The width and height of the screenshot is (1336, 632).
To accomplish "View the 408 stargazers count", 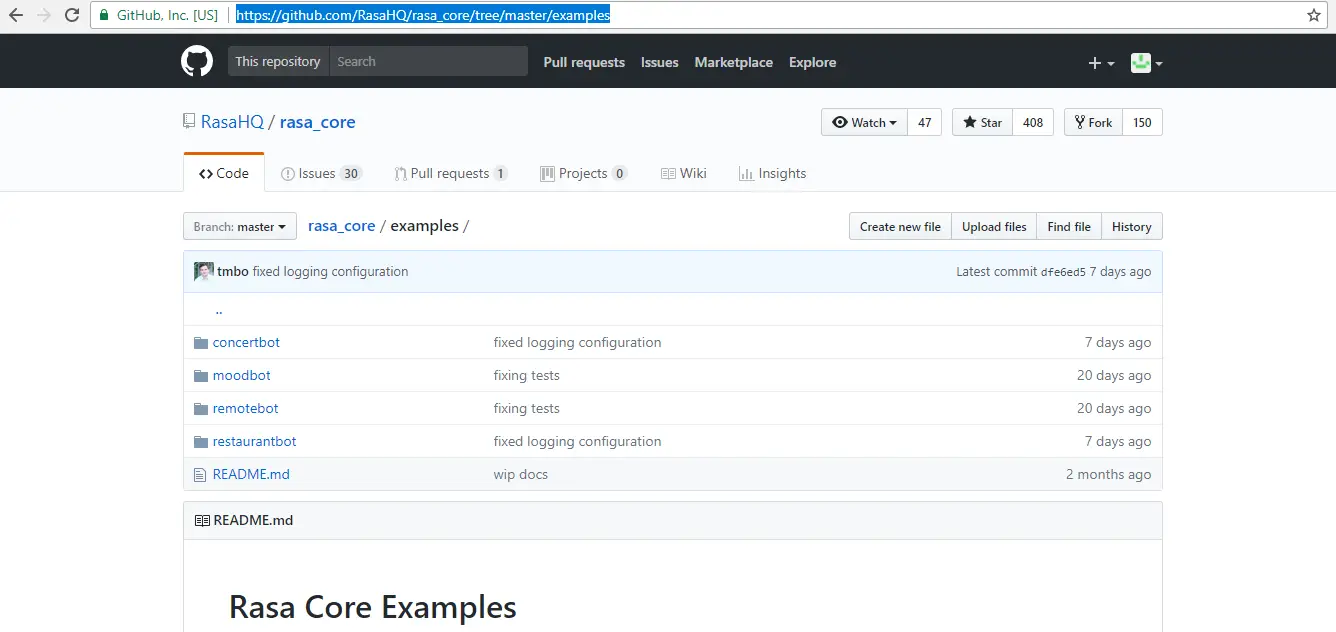I will [1033, 122].
